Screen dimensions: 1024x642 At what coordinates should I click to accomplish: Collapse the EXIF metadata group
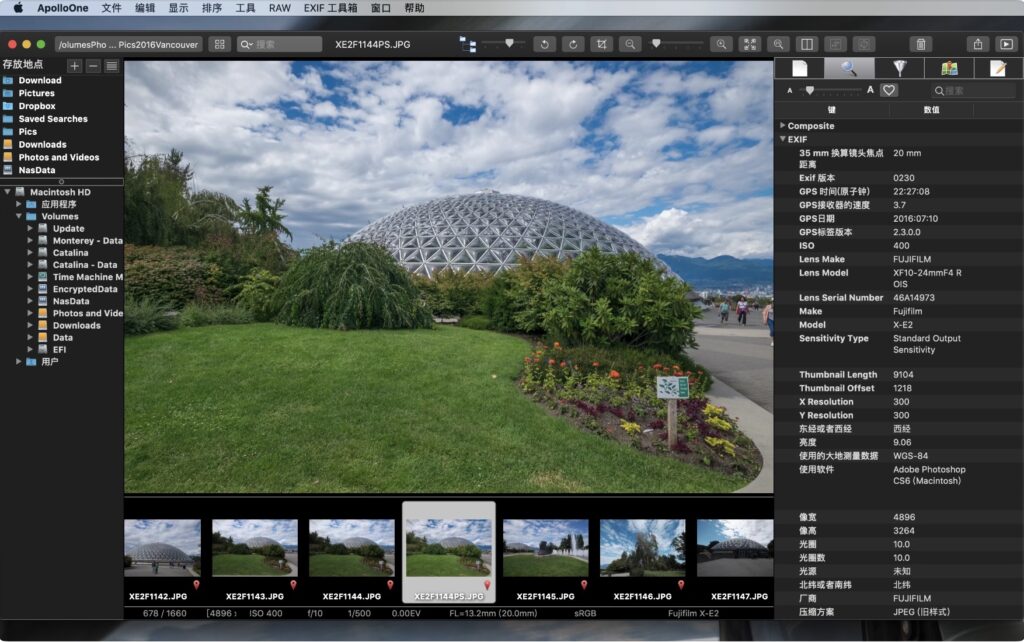[x=783, y=139]
